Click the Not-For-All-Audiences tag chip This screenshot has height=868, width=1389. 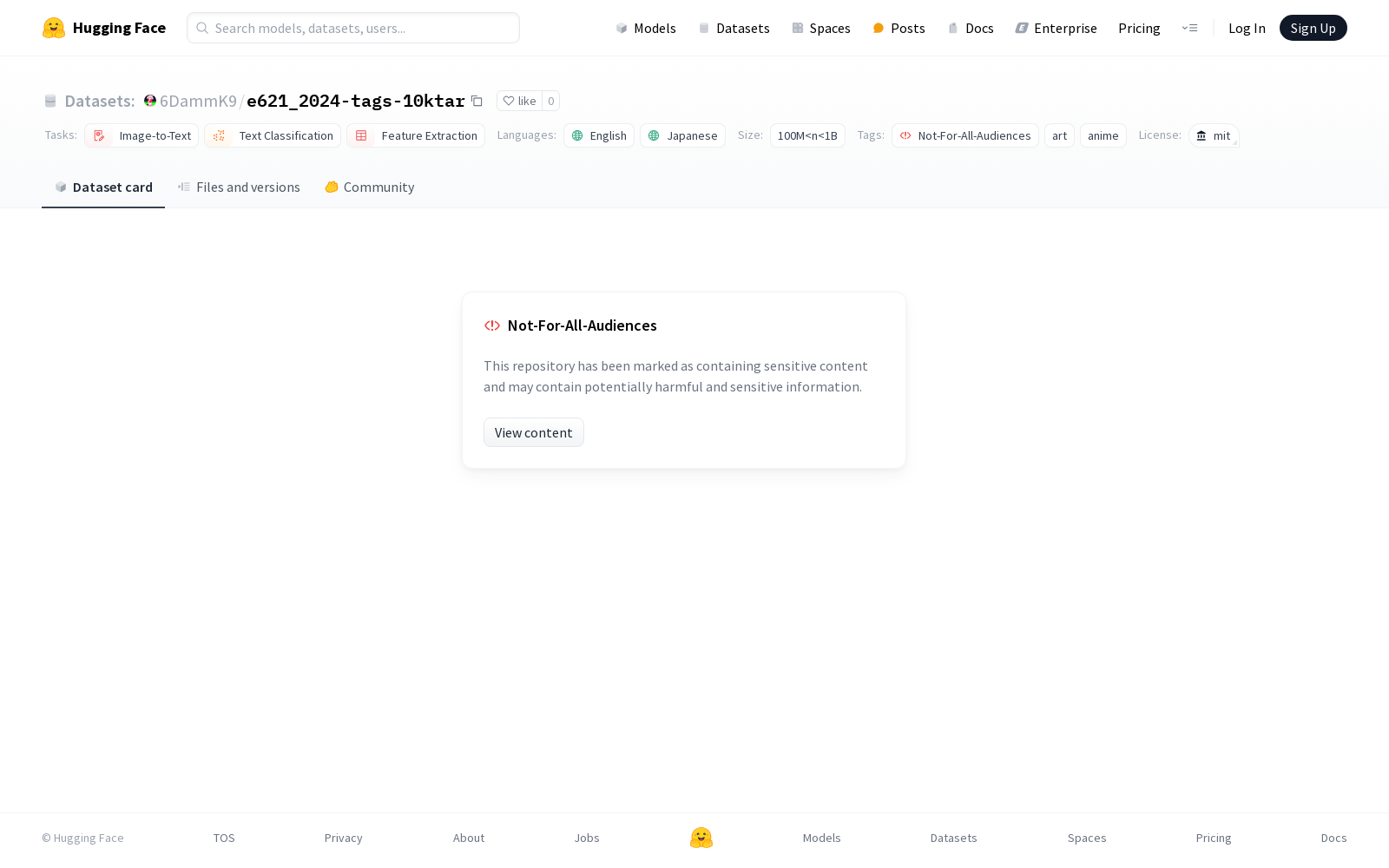965,135
